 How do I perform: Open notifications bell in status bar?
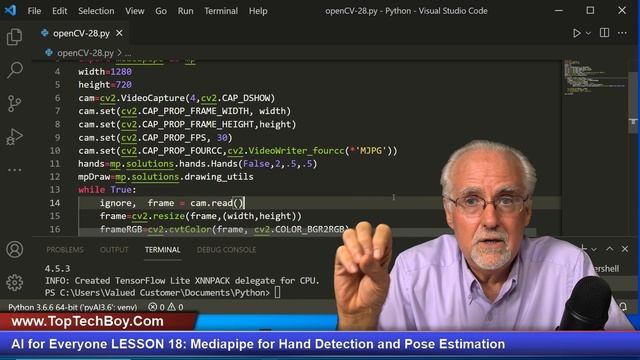click(x=623, y=306)
